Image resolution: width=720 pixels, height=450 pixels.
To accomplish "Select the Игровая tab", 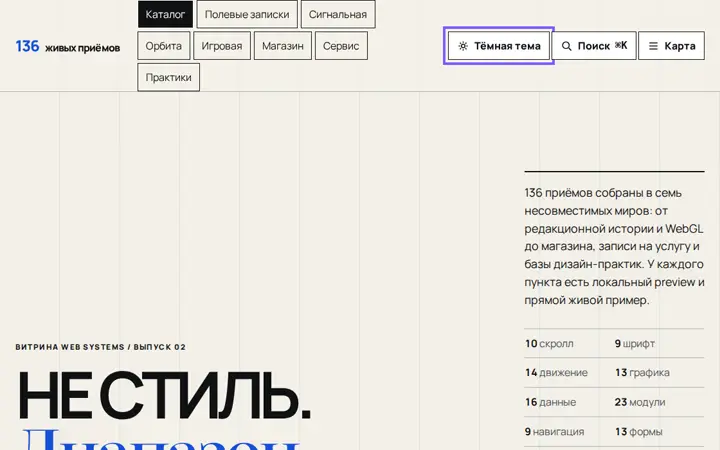I will pyautogui.click(x=222, y=45).
